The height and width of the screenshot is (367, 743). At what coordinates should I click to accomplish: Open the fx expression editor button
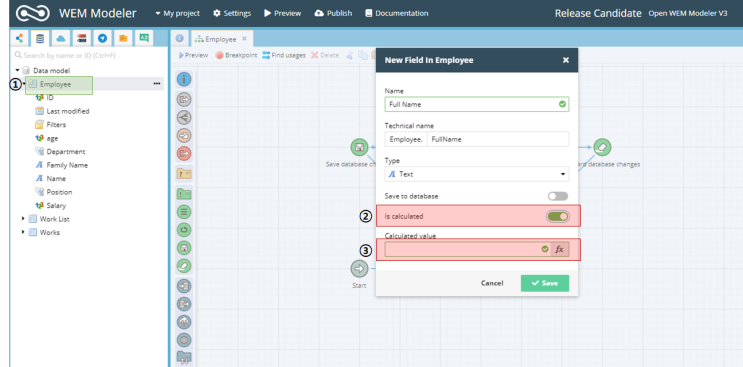click(x=560, y=249)
